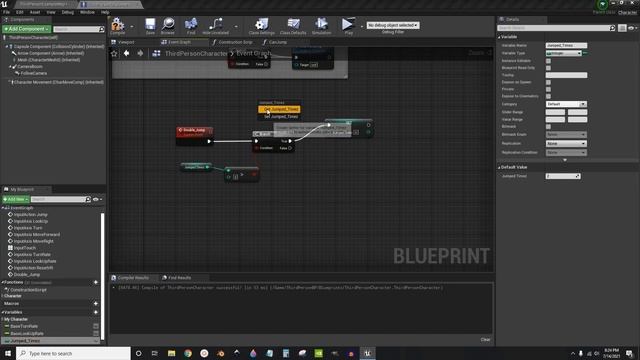The width and height of the screenshot is (640, 360).
Task: Select Get Jumped_Times option
Action: click(280, 109)
